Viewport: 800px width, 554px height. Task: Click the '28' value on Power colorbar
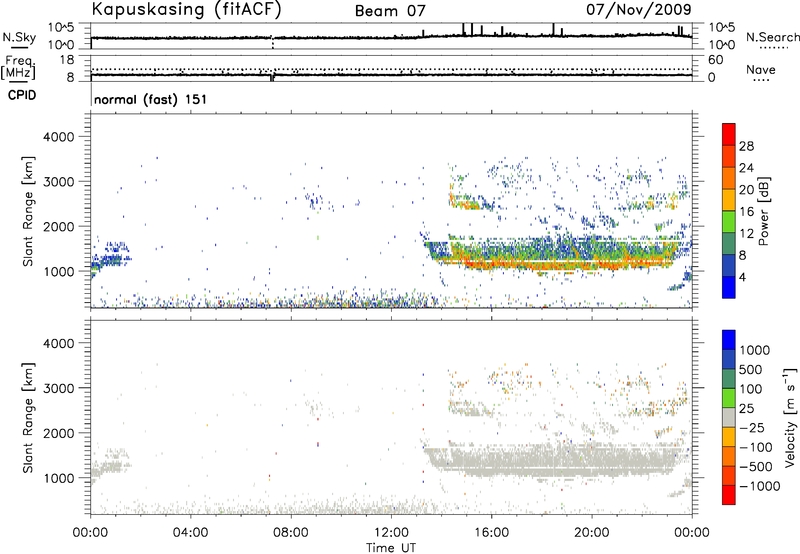[746, 146]
